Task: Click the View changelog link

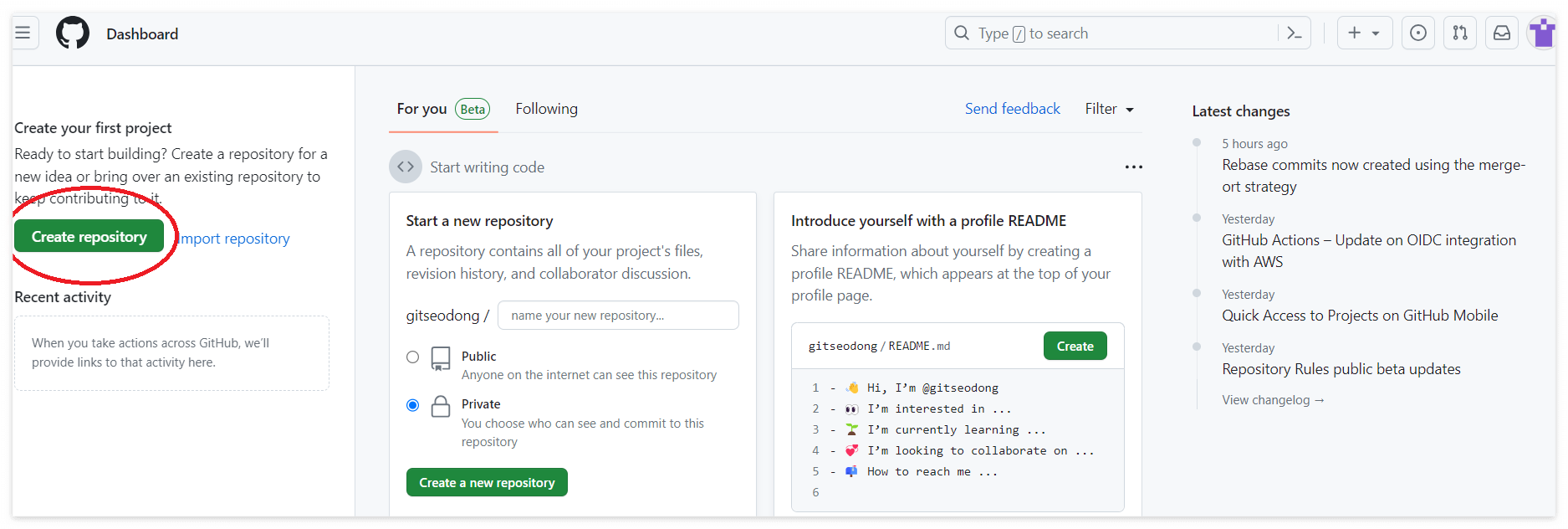Action: point(1273,400)
